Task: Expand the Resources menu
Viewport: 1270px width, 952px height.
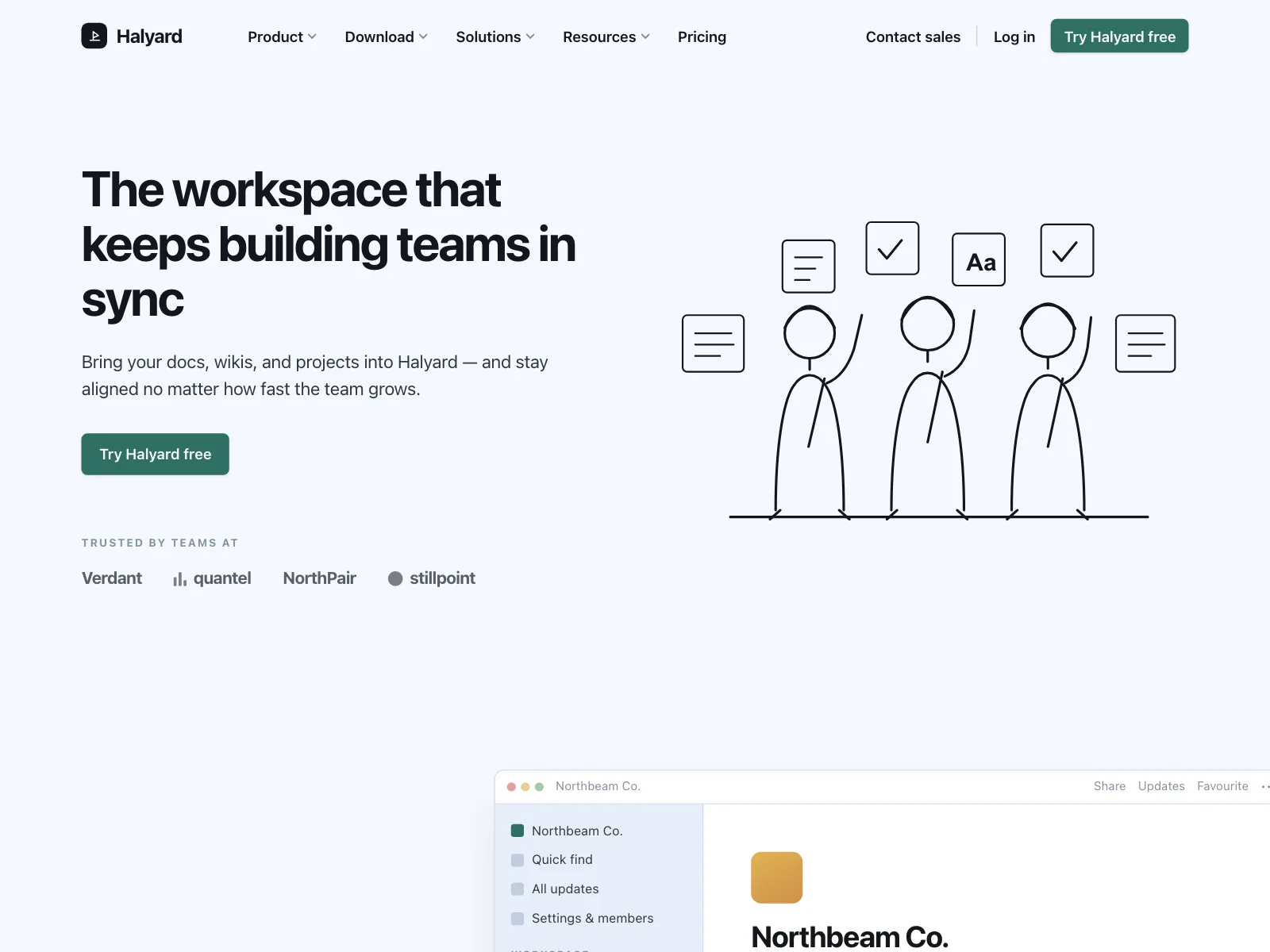Action: [606, 36]
